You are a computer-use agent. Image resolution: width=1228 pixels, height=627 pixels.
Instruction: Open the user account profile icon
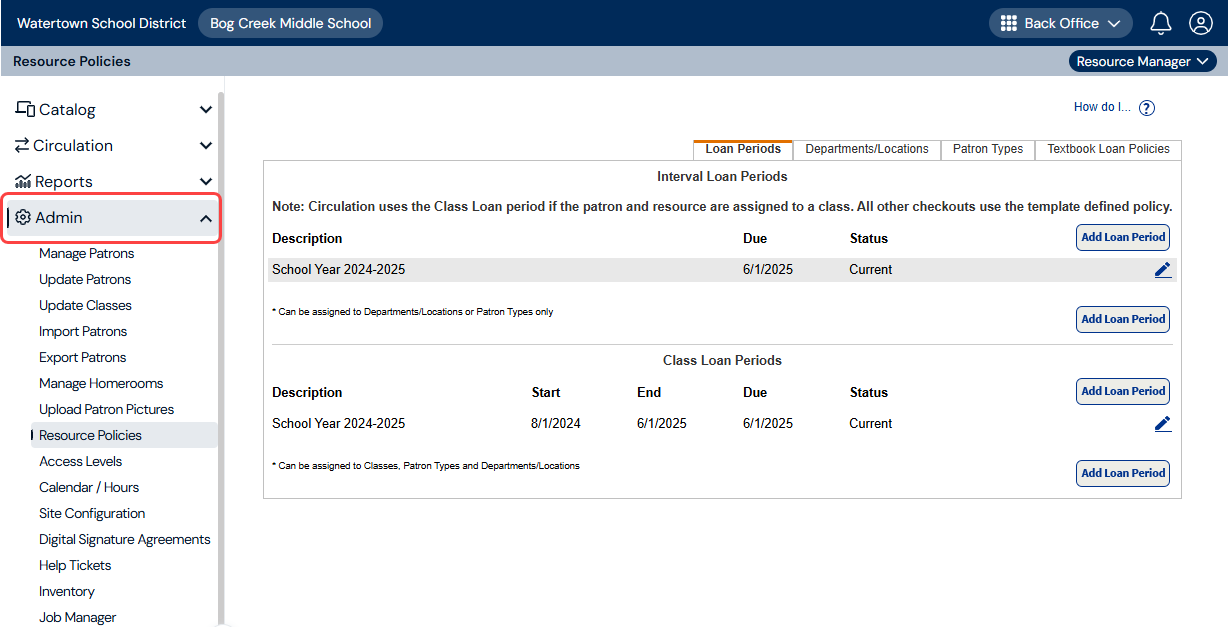pos(1200,22)
